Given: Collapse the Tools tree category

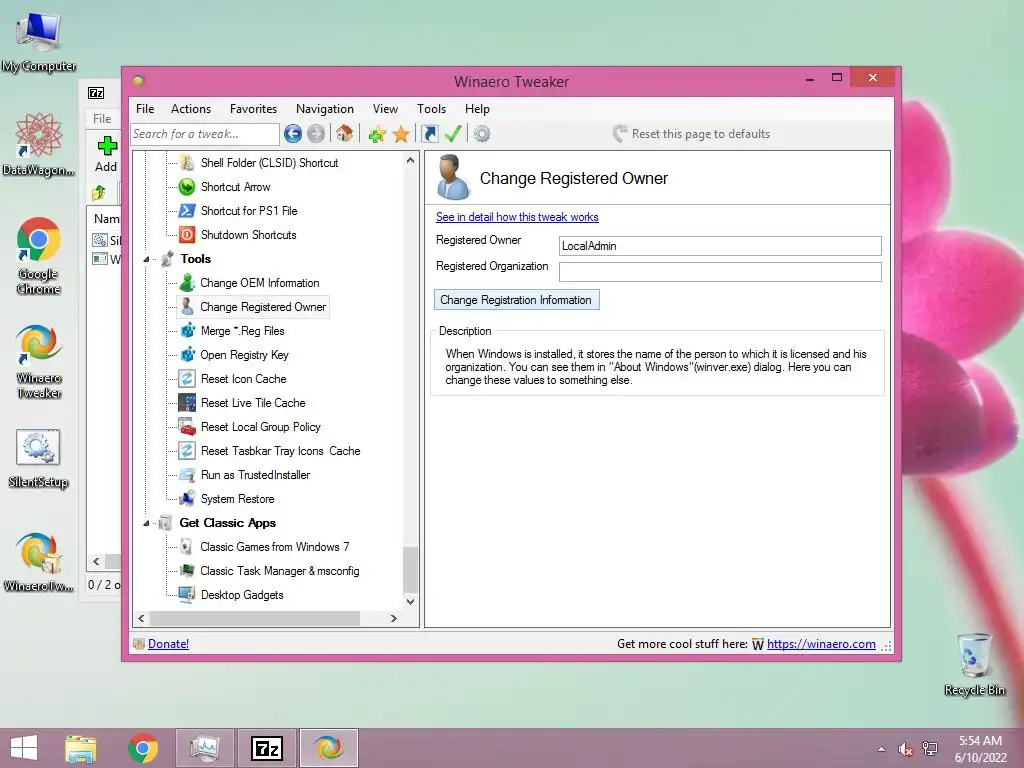Looking at the screenshot, I should tap(147, 259).
